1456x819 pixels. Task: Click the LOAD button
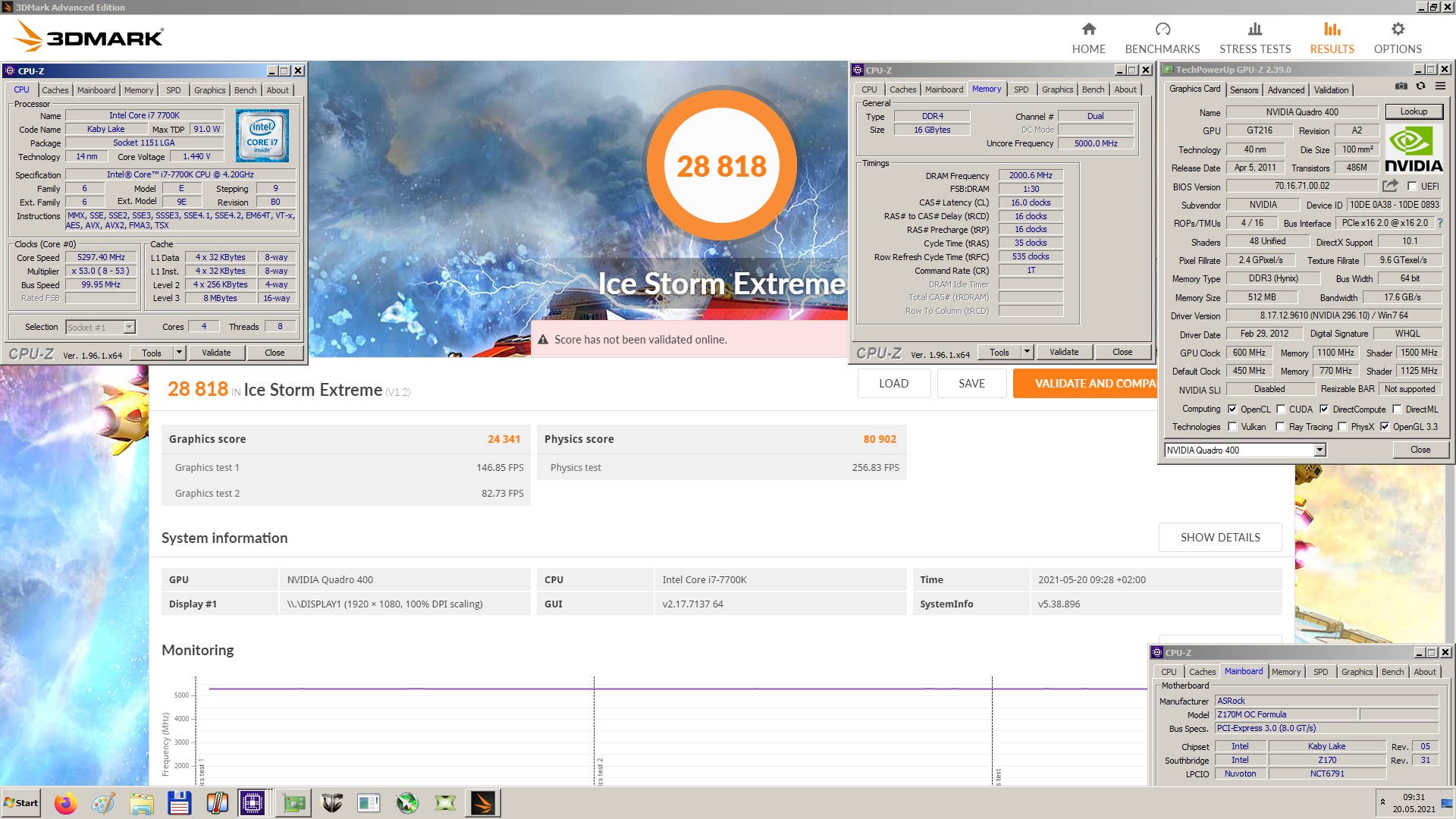point(893,383)
